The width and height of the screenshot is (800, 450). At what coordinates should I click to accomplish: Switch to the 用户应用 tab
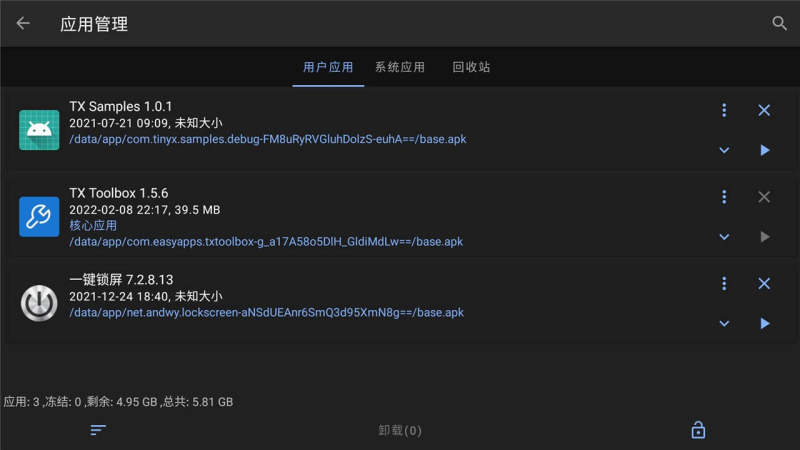(328, 67)
